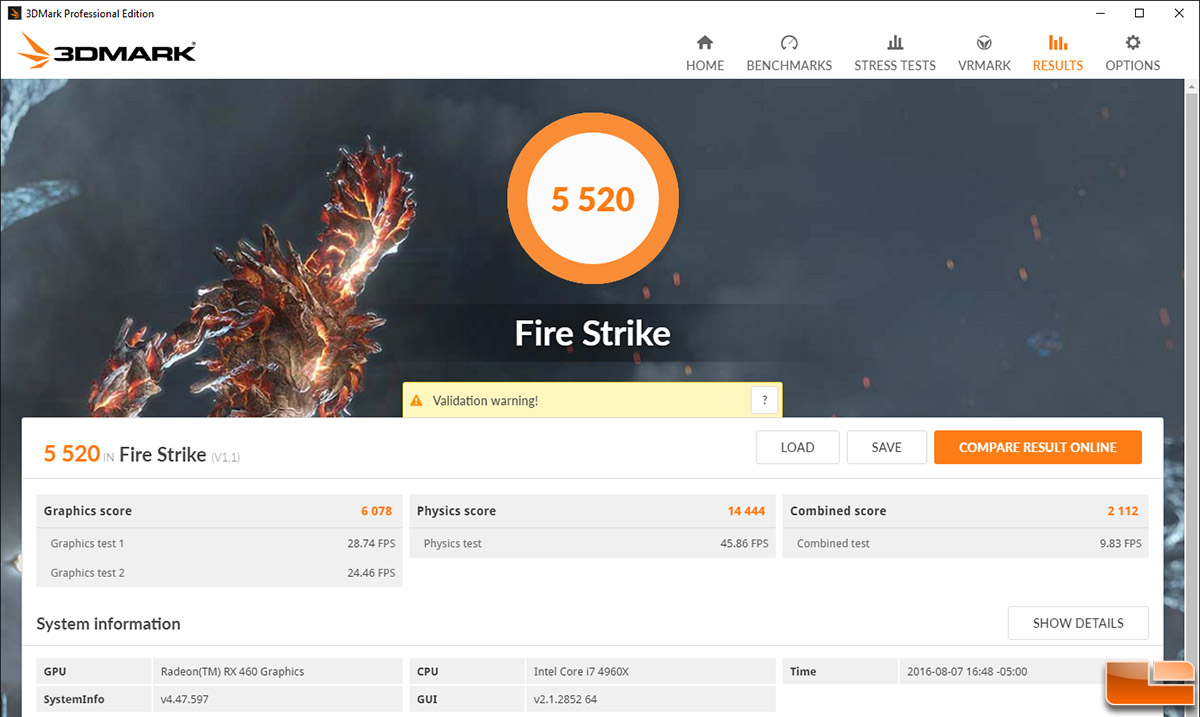Viewport: 1200px width, 717px height.
Task: Select the Radeon RX 460 Graphics GPU entry
Action: click(x=232, y=672)
